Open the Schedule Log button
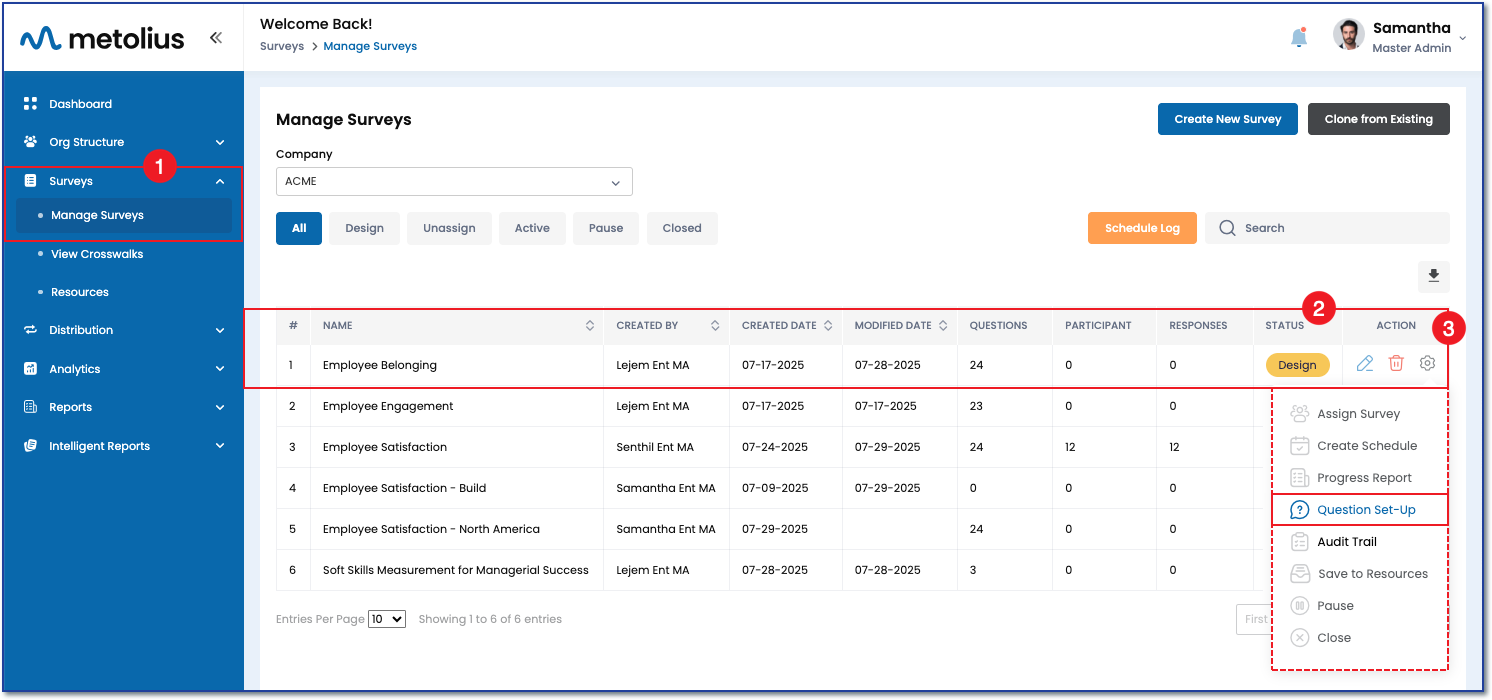 coord(1142,228)
